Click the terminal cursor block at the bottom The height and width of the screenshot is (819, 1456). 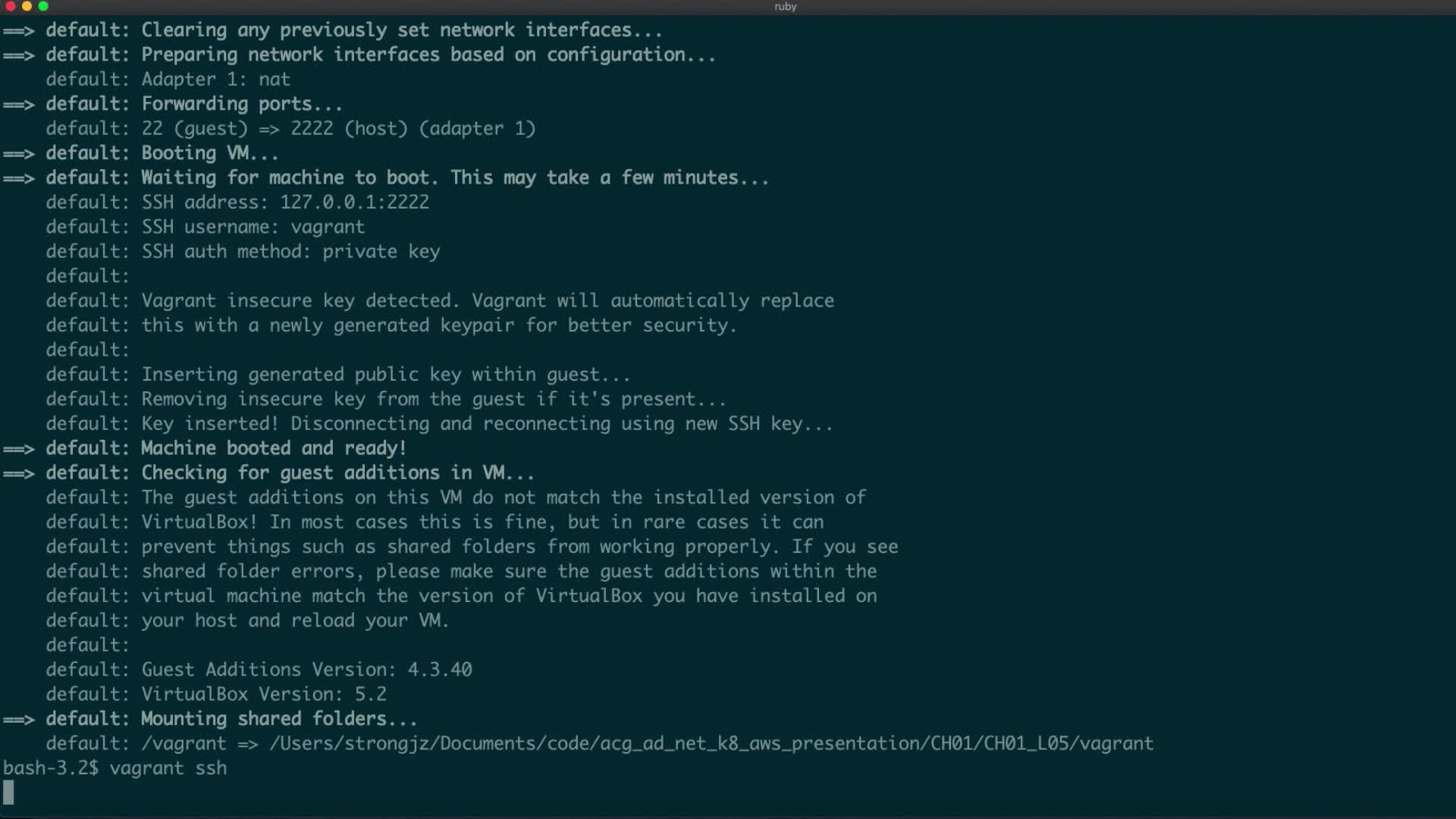click(x=8, y=792)
